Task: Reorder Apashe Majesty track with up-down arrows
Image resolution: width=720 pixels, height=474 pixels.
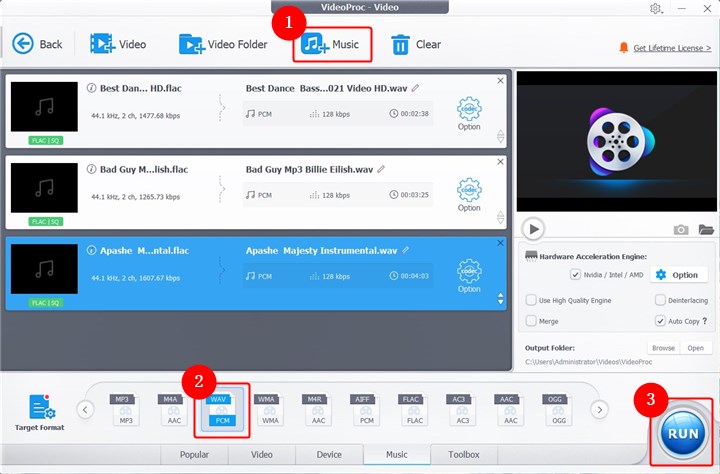Action: [501, 299]
